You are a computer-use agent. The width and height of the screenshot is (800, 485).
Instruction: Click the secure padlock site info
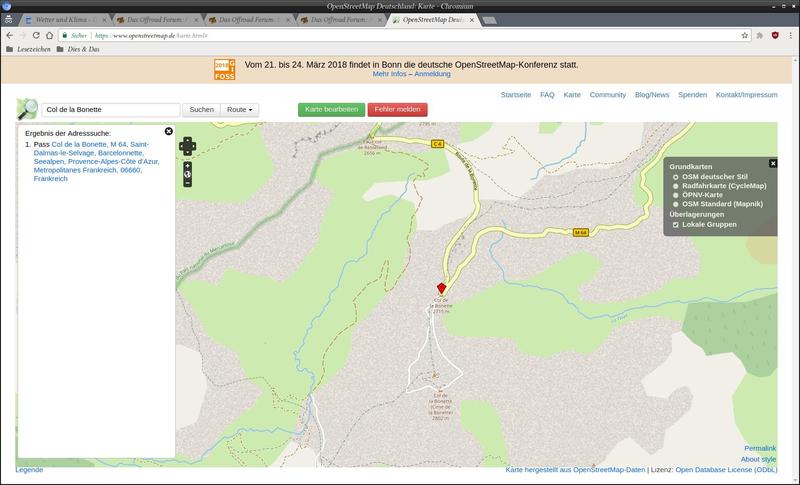65,35
